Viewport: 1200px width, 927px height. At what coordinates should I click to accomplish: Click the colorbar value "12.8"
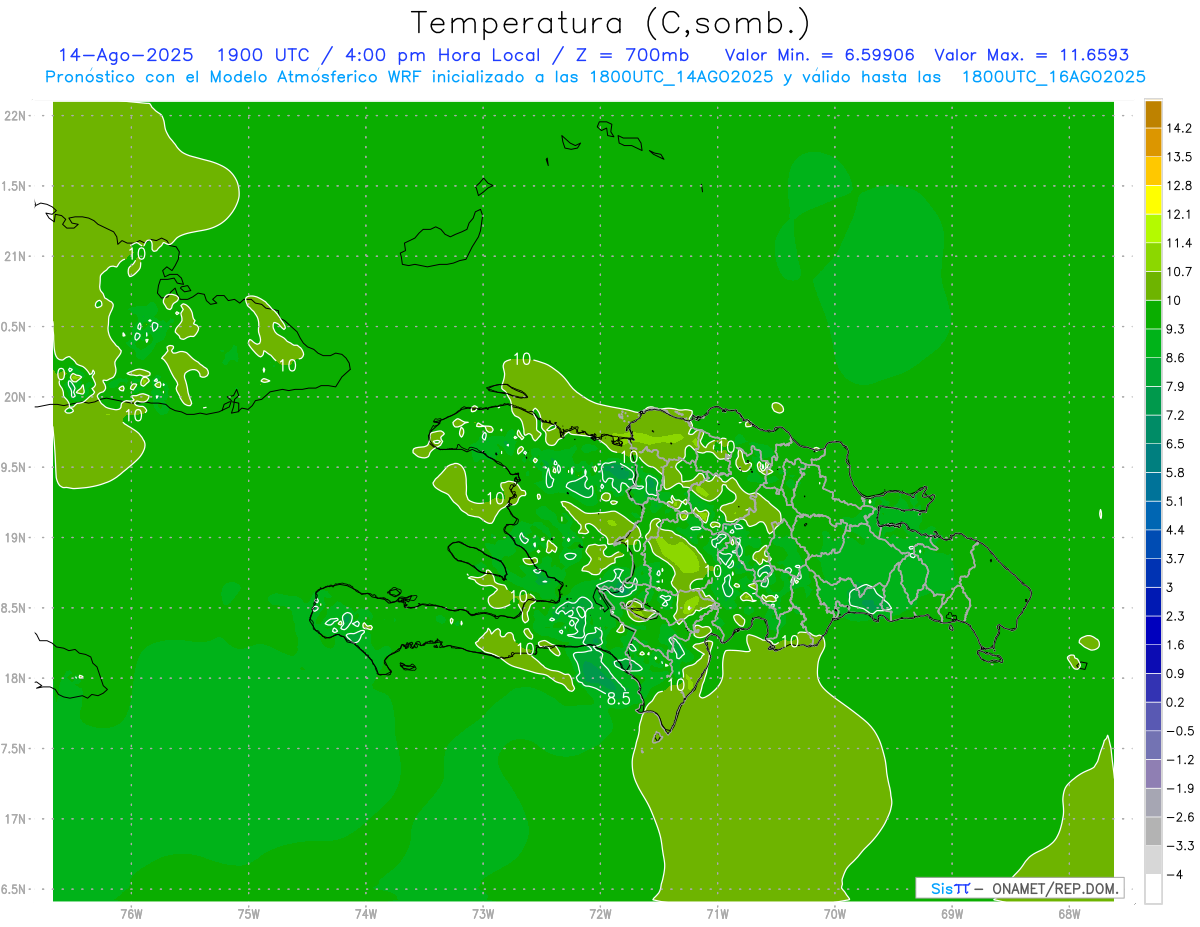[1179, 186]
